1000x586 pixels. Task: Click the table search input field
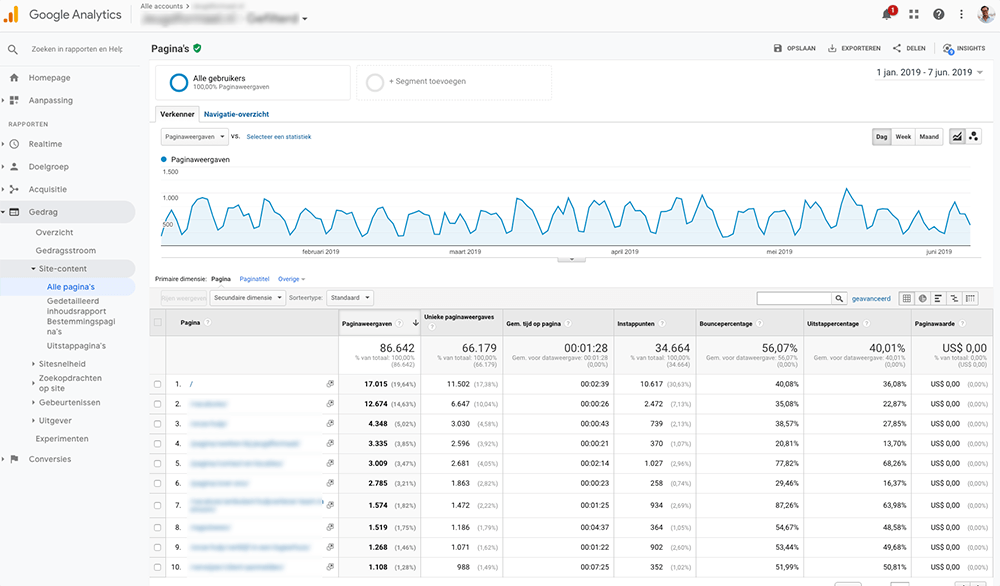click(x=794, y=298)
